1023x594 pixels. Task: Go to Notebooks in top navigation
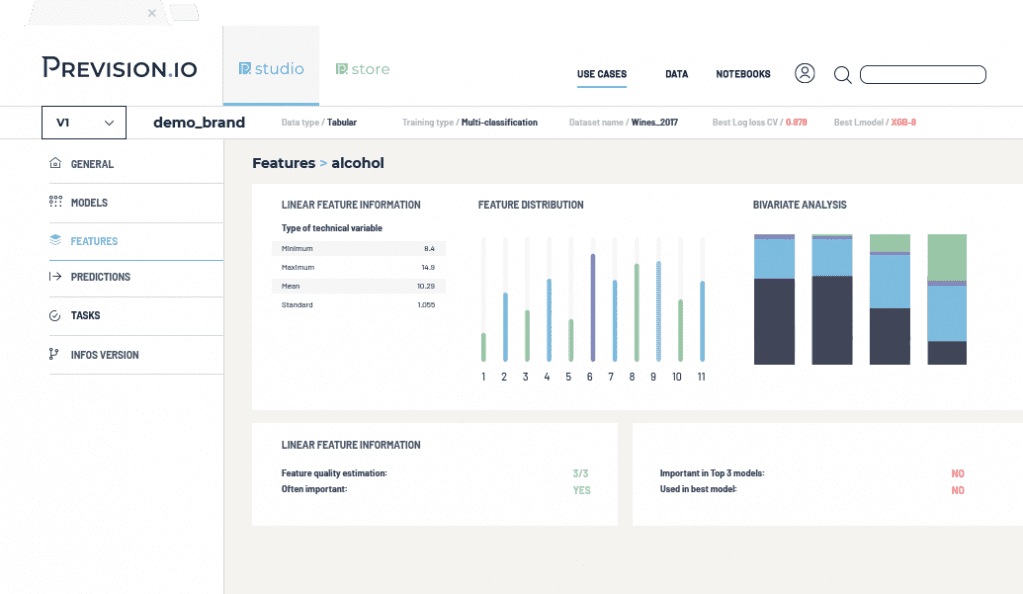pyautogui.click(x=743, y=75)
